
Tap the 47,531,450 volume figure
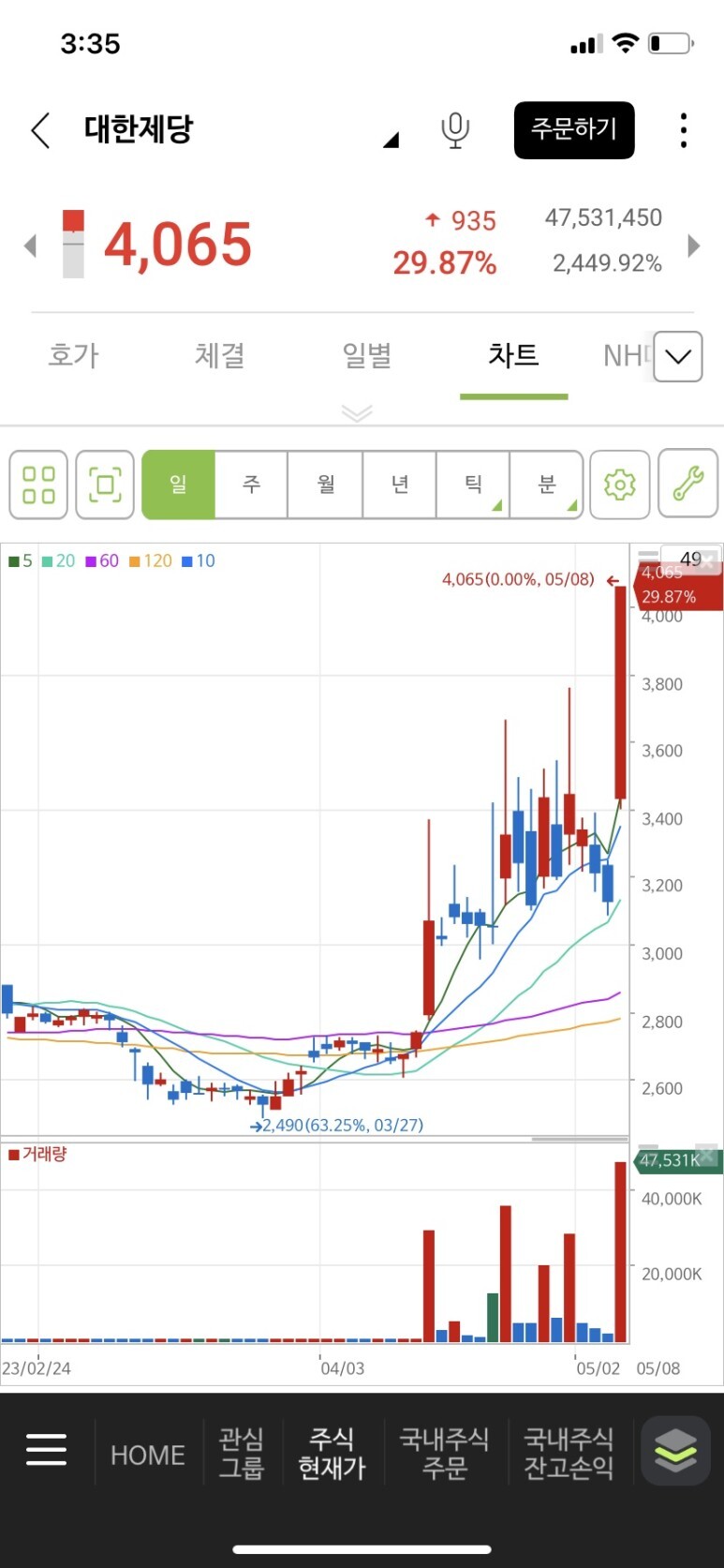pyautogui.click(x=603, y=217)
